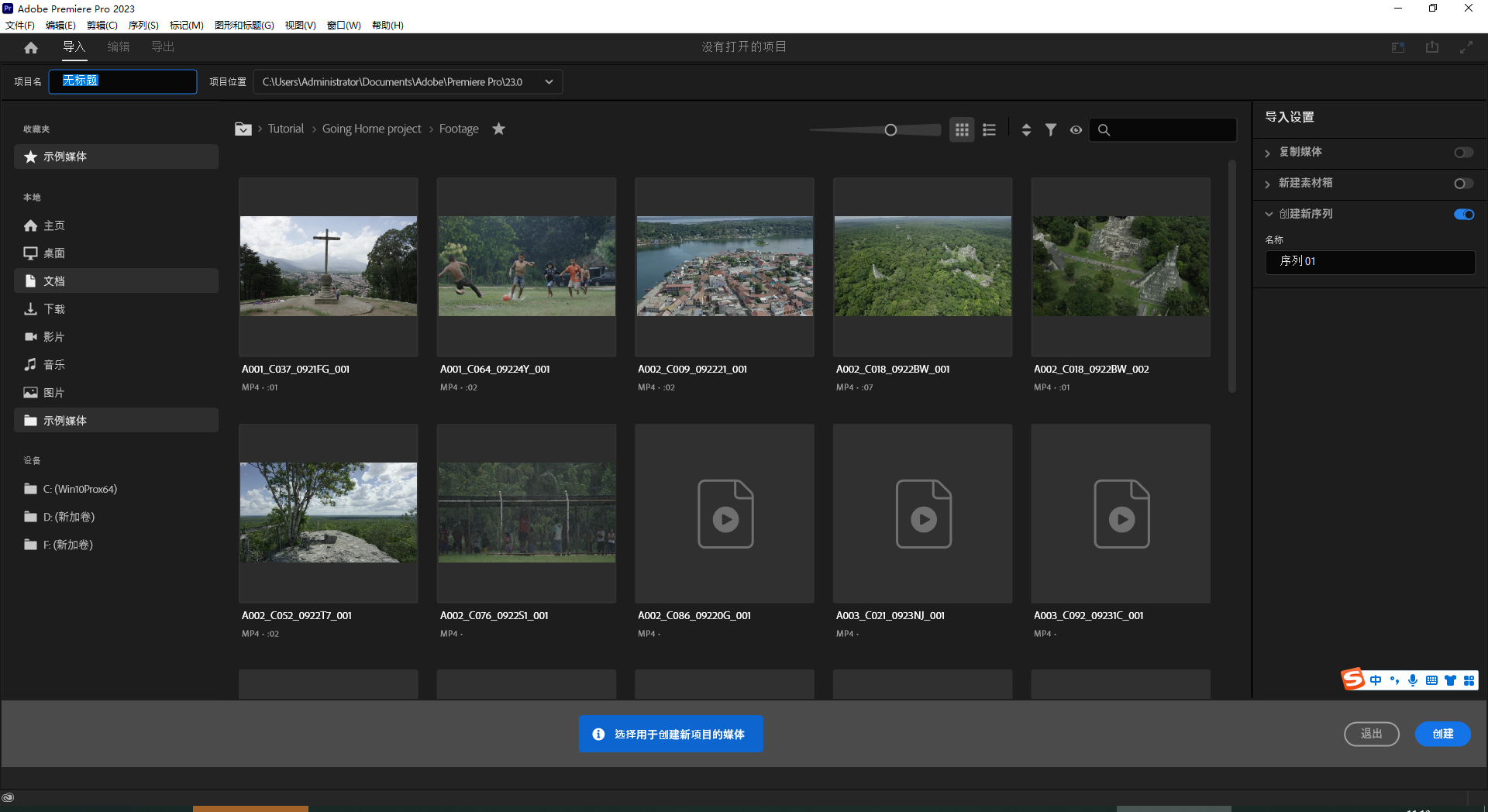Open the 文件(F) menu
Viewport: 1488px width, 812px height.
[x=20, y=26]
